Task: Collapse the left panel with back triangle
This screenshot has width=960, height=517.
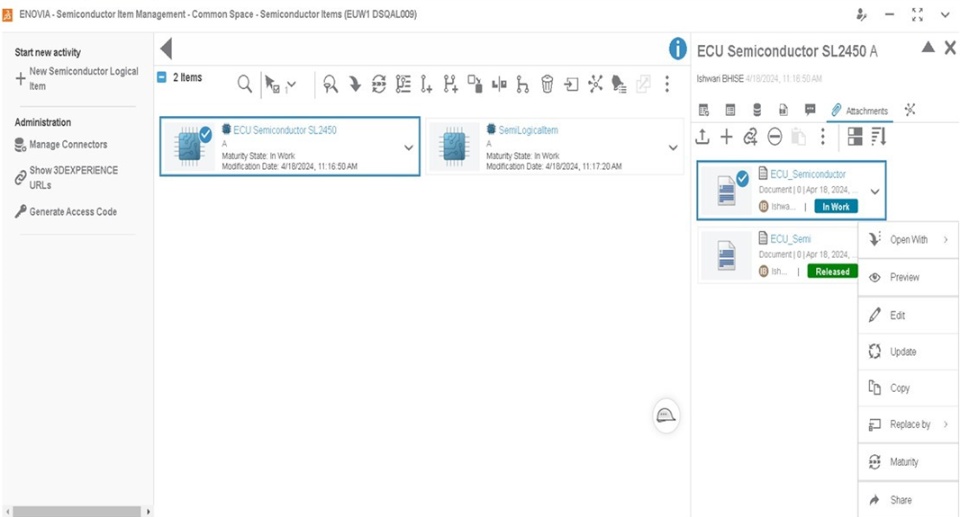Action: (x=167, y=48)
